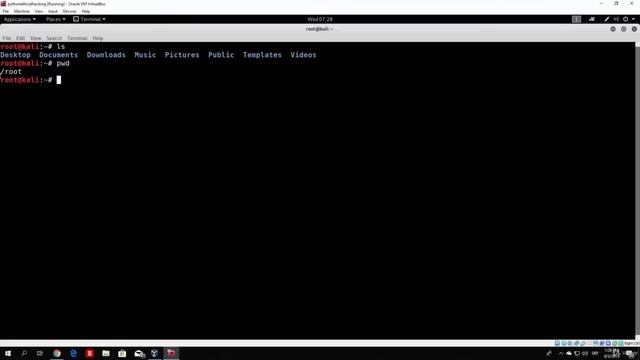The height and width of the screenshot is (360, 640).
Task: Open the Terminal menu in terminal menubar
Action: point(77,38)
